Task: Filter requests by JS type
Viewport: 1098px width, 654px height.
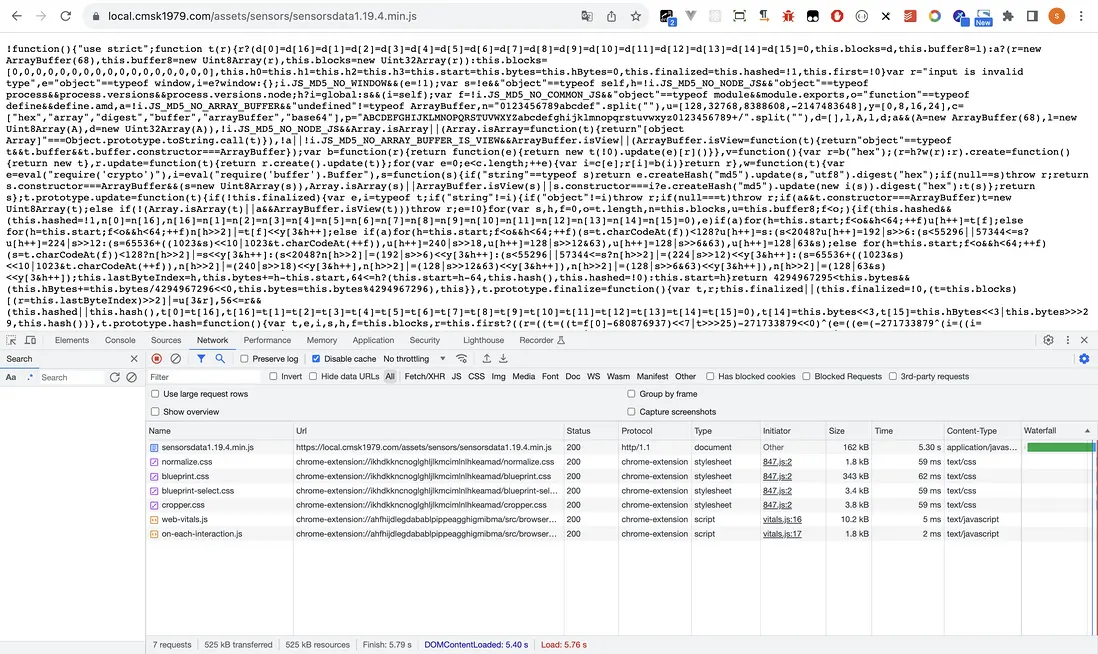Action: (x=457, y=376)
